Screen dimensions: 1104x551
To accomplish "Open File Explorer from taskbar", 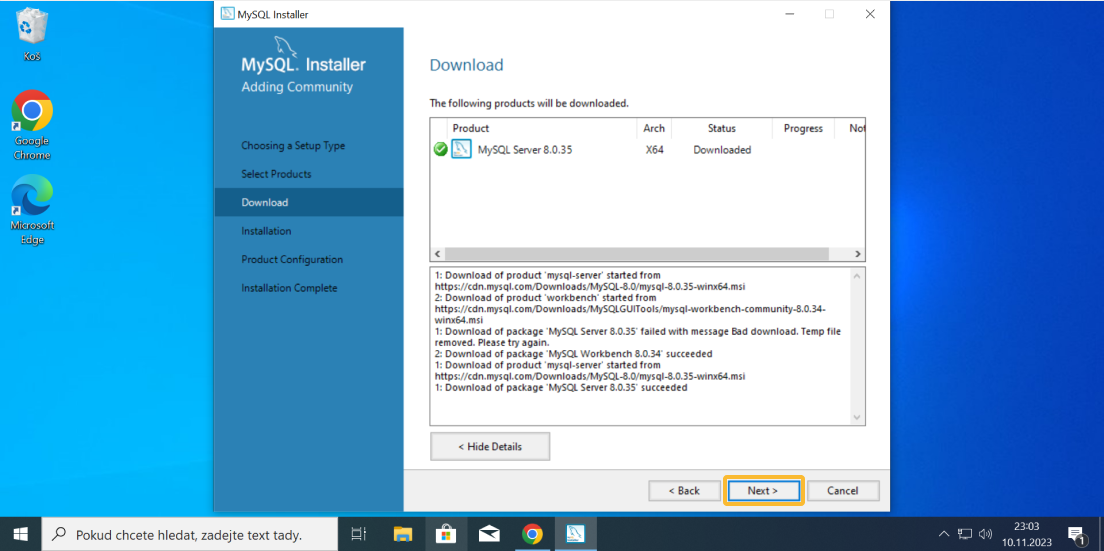I will pos(402,534).
